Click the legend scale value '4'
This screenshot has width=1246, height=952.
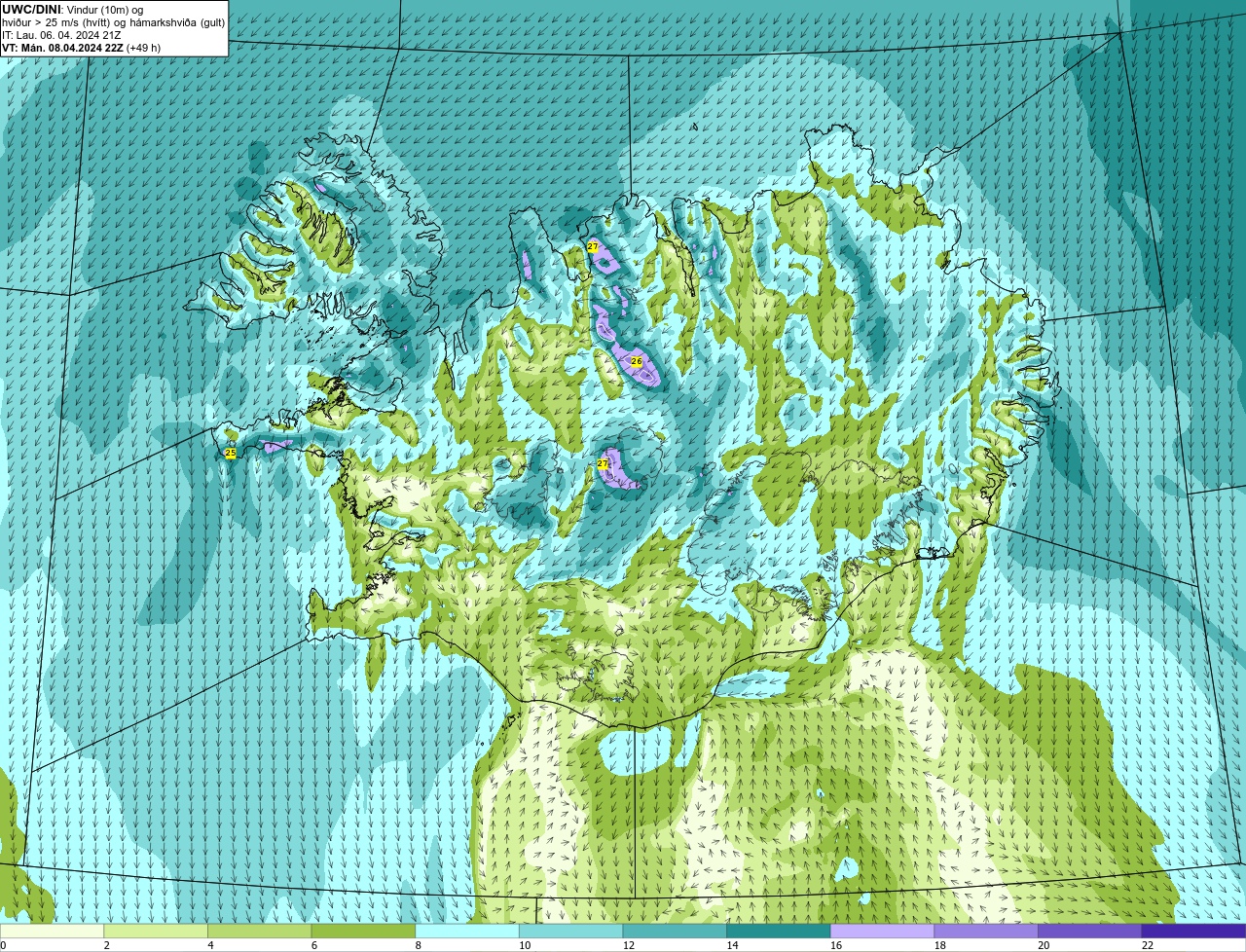pos(210,945)
